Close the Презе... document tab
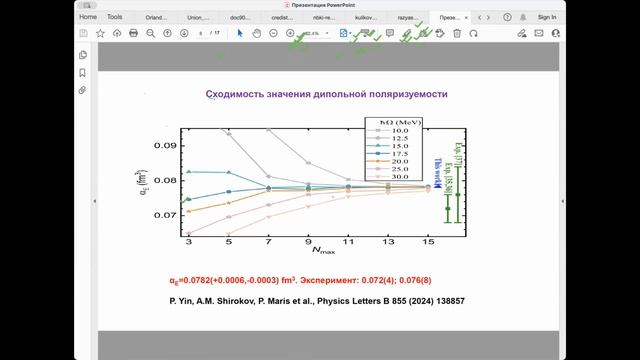This screenshot has width=640, height=360. 466,18
